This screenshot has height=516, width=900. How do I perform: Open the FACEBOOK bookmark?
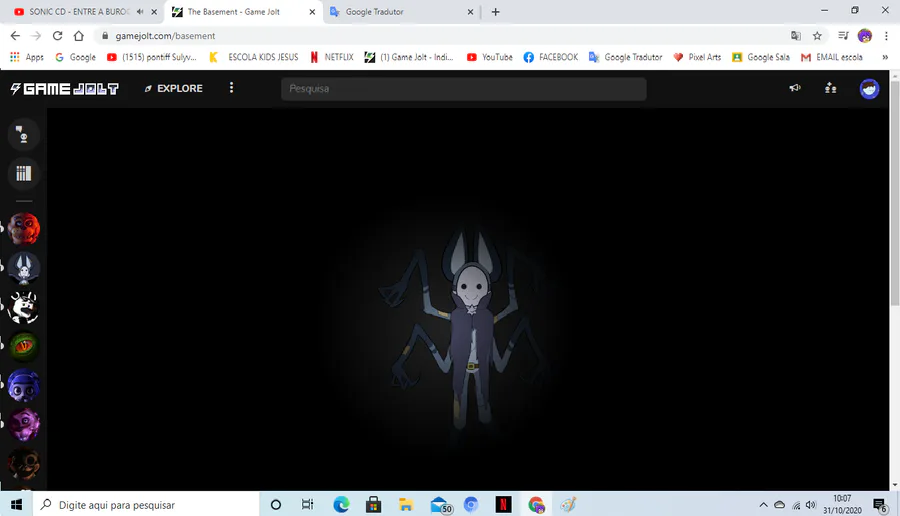(x=550, y=57)
